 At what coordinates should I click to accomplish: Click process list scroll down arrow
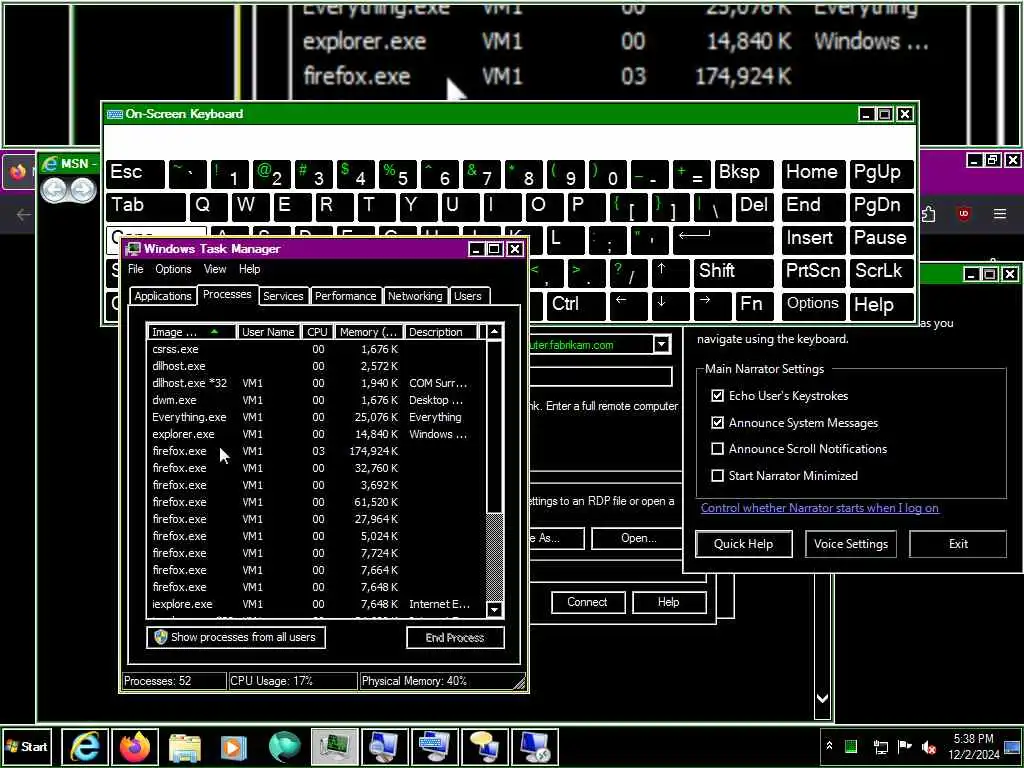[494, 609]
